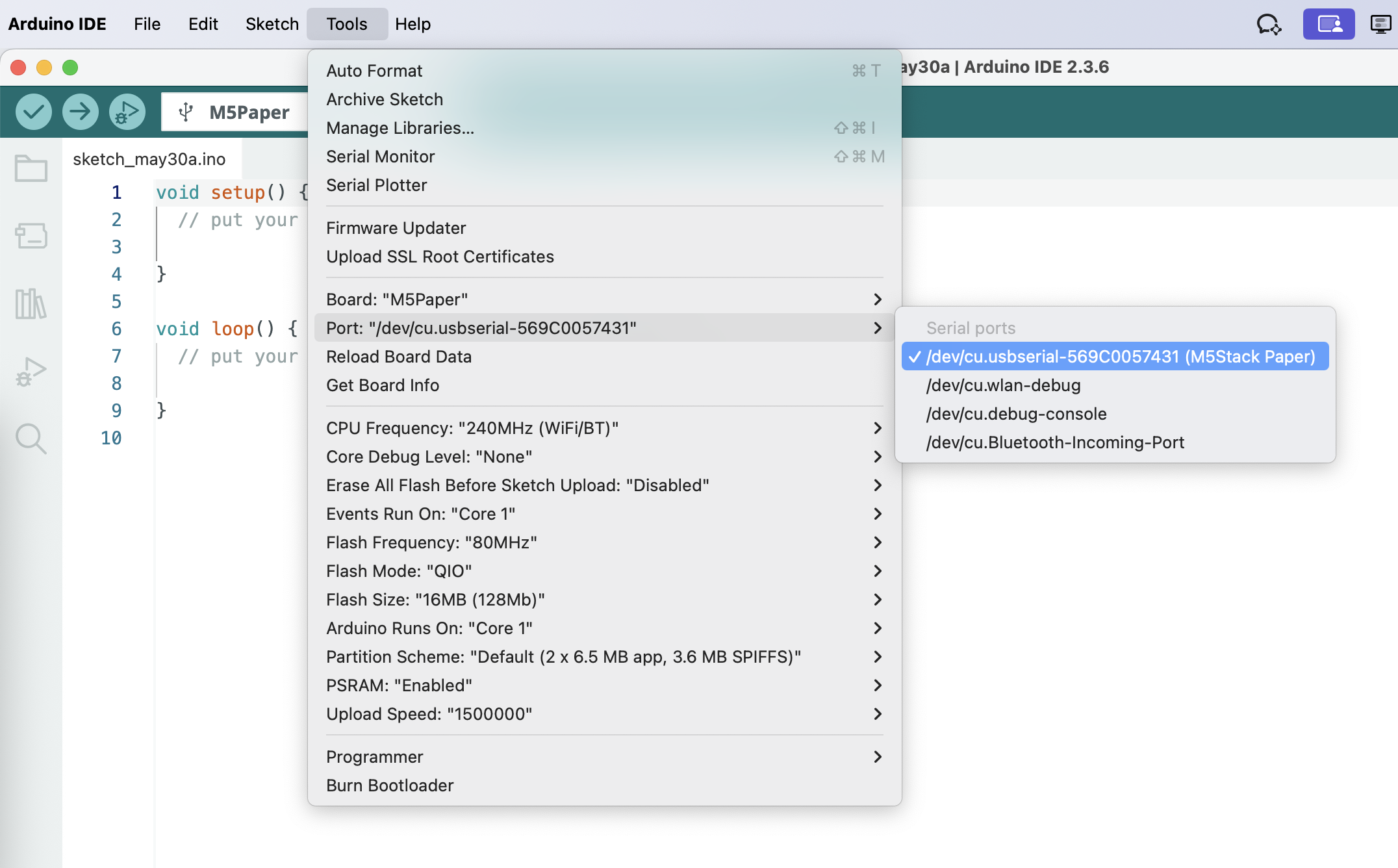This screenshot has height=868, width=1398.
Task: Click line number 10 in editor
Action: (111, 438)
